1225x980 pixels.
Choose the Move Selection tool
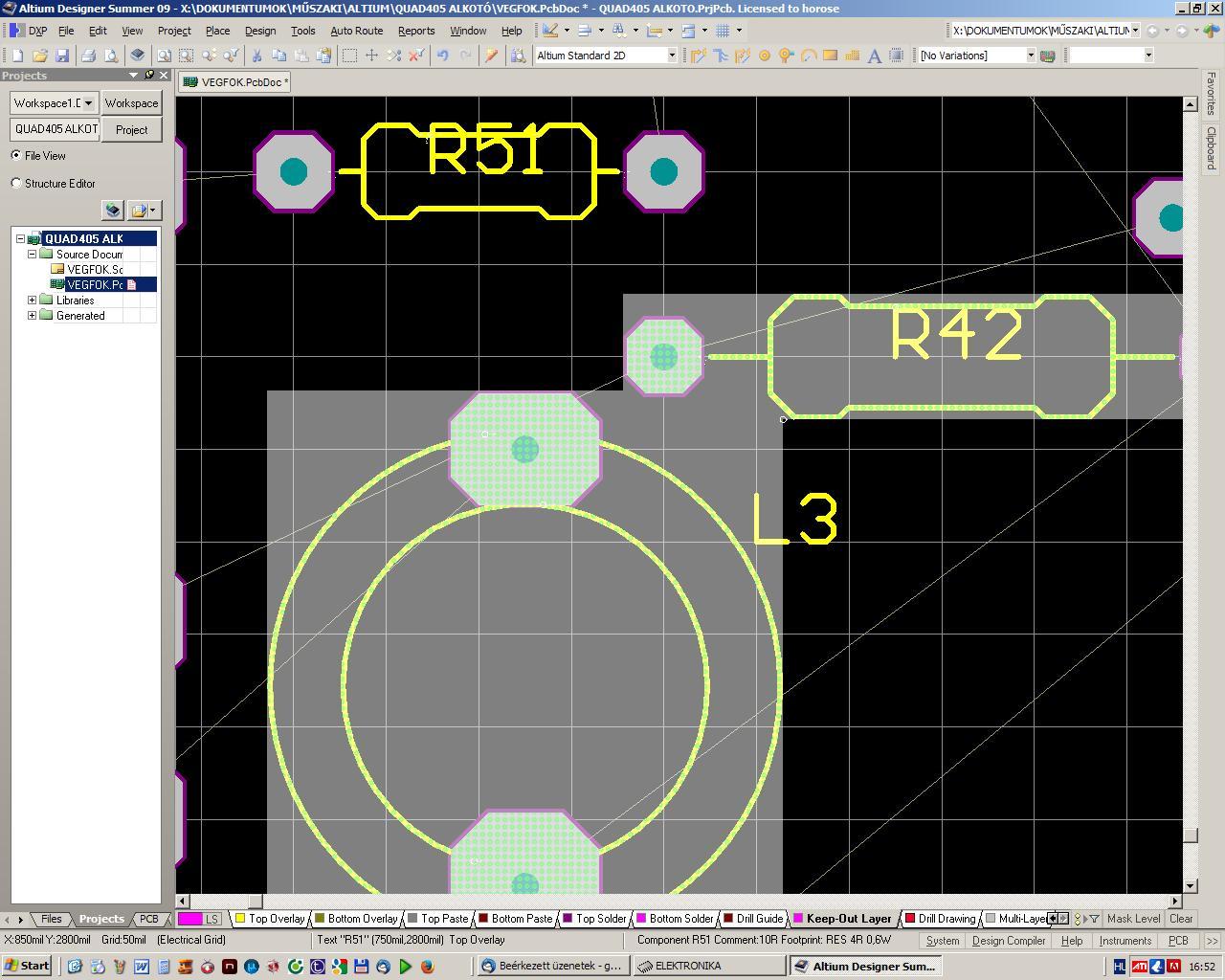[x=371, y=56]
